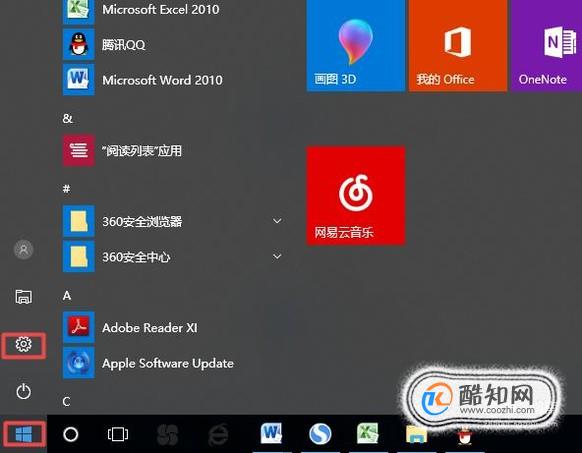
Task: Open the documents folder icon in sidebar
Action: pyautogui.click(x=23, y=297)
